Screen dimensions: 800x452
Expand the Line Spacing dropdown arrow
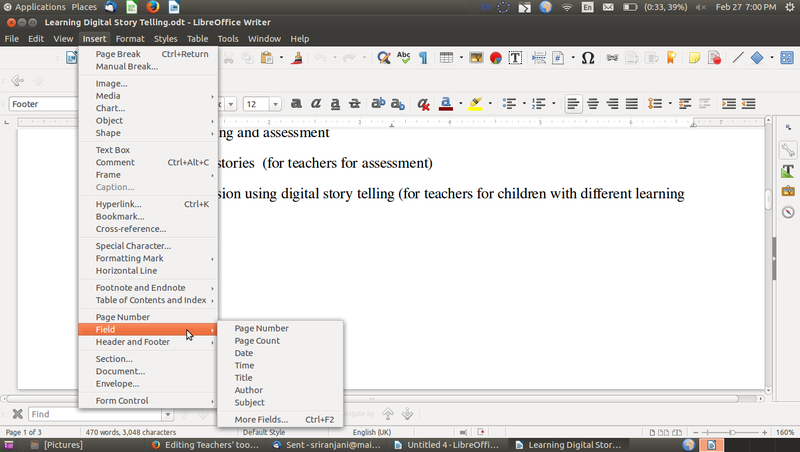(670, 104)
